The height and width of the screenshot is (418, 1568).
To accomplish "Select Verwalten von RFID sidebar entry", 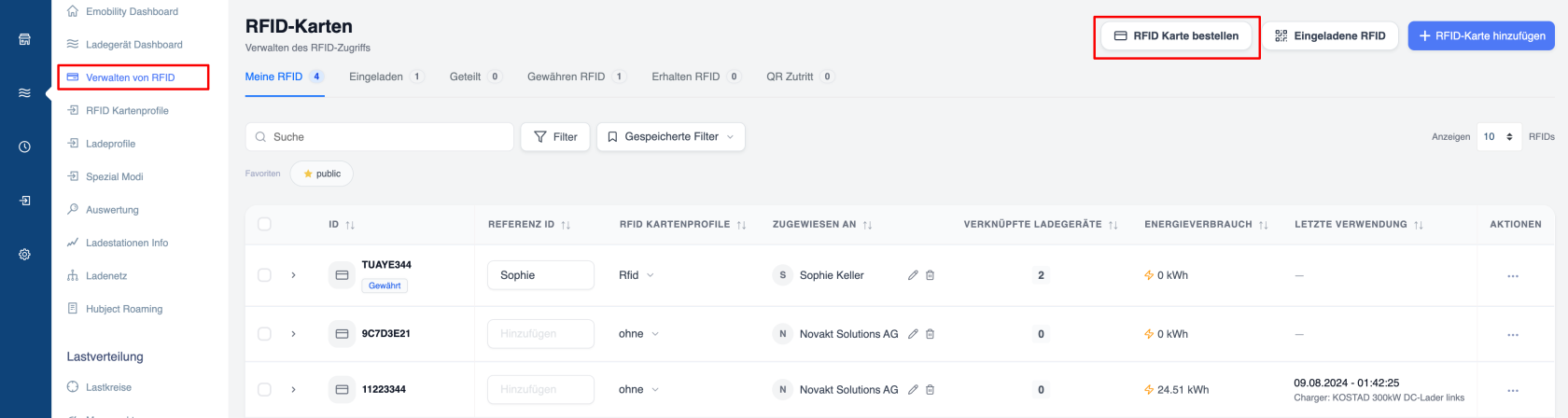I will 121,77.
